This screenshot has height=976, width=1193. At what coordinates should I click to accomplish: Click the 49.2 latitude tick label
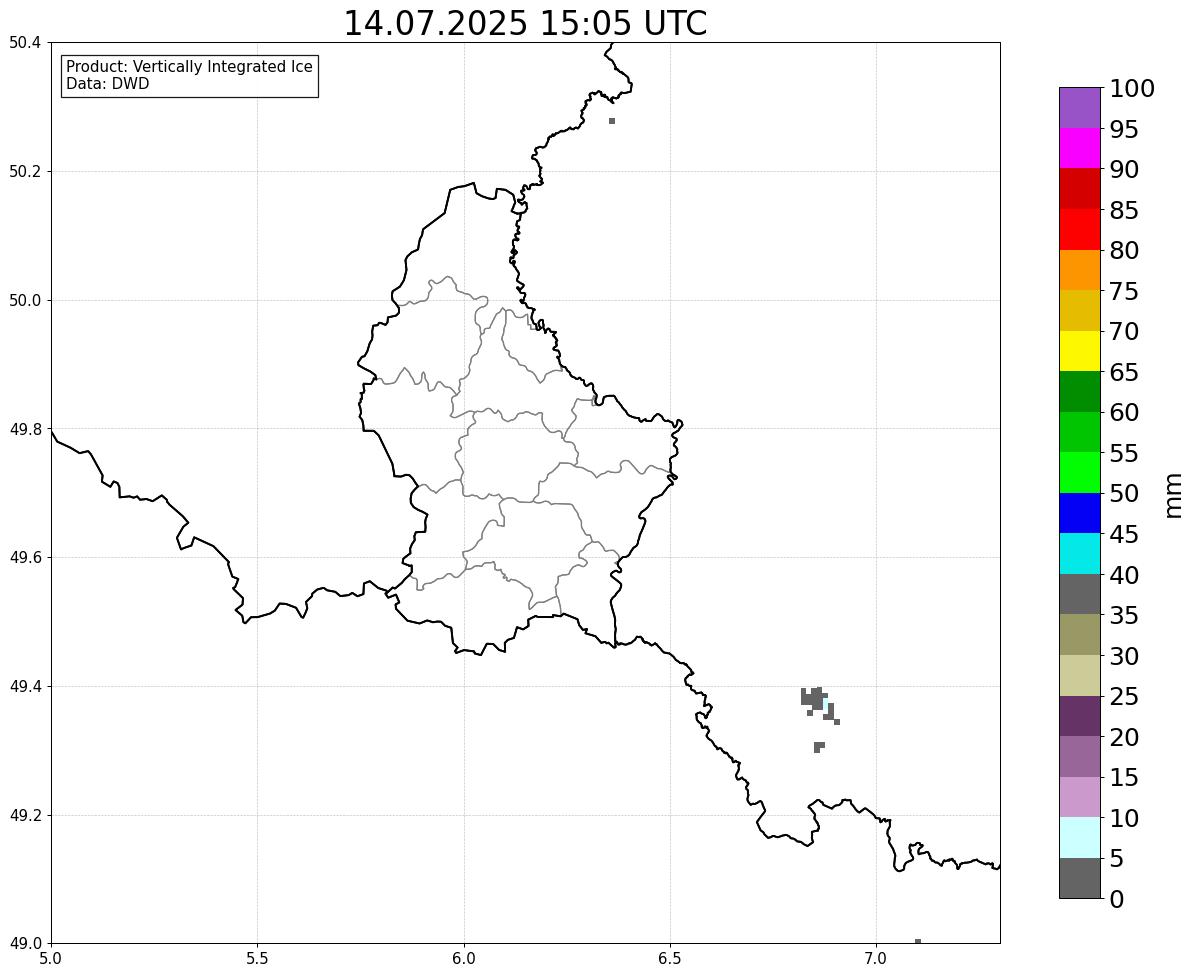click(x=24, y=815)
